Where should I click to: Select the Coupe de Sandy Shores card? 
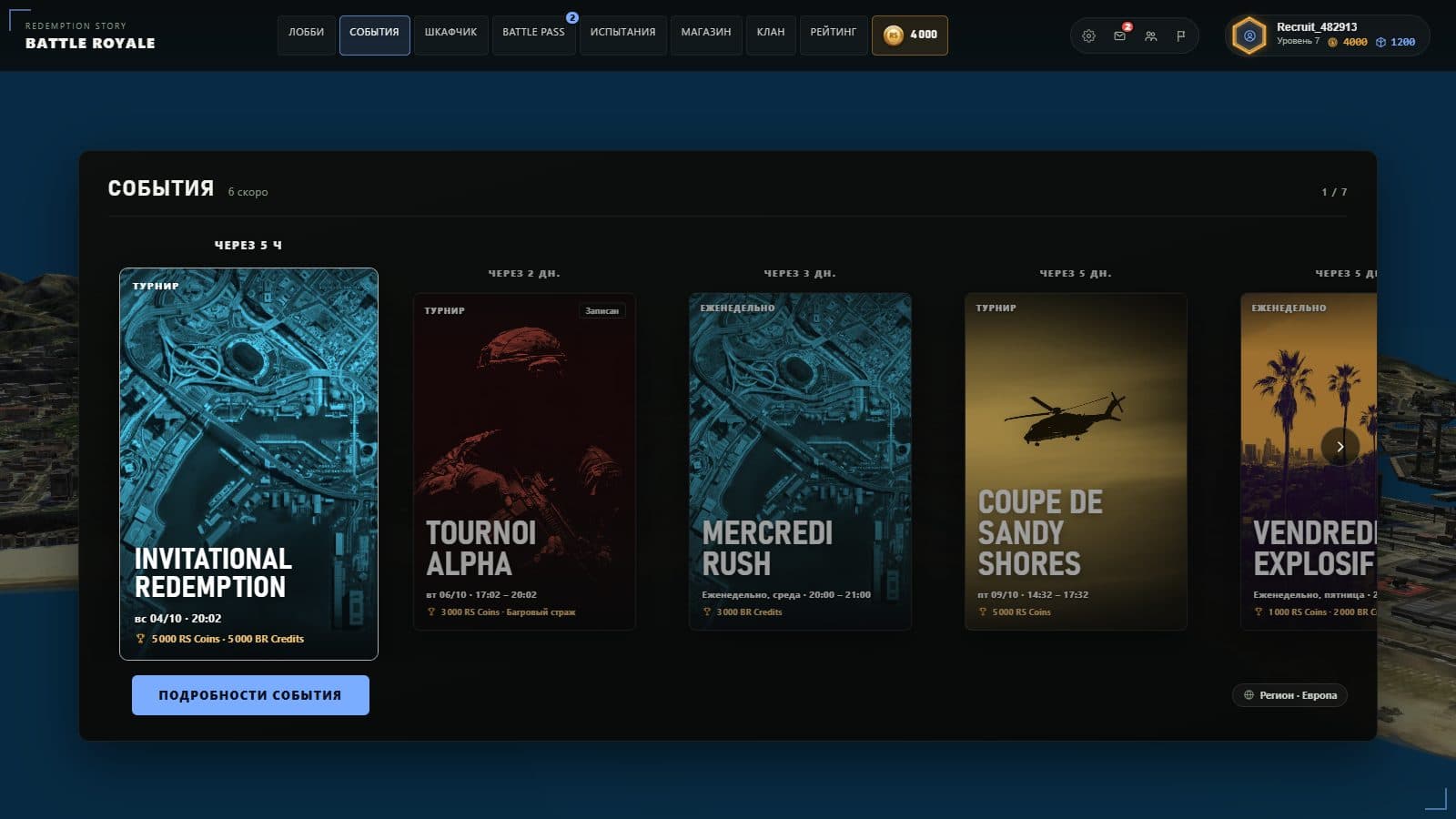(1076, 461)
